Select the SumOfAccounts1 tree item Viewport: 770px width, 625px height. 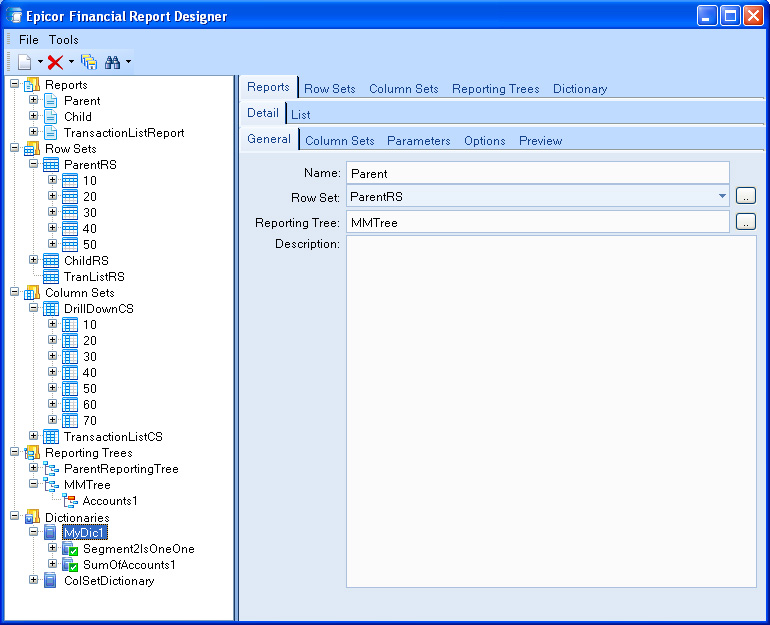(129, 565)
